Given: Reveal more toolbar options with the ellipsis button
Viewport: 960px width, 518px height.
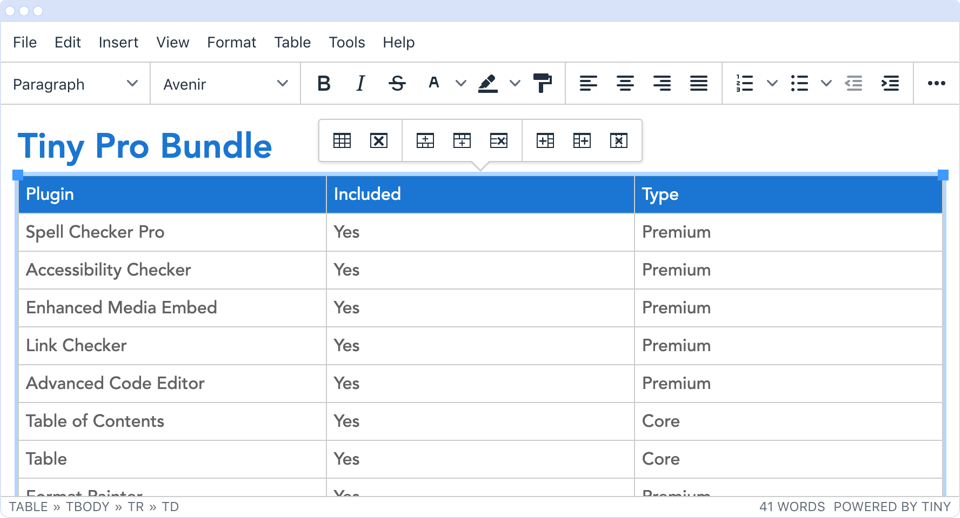Looking at the screenshot, I should [936, 84].
